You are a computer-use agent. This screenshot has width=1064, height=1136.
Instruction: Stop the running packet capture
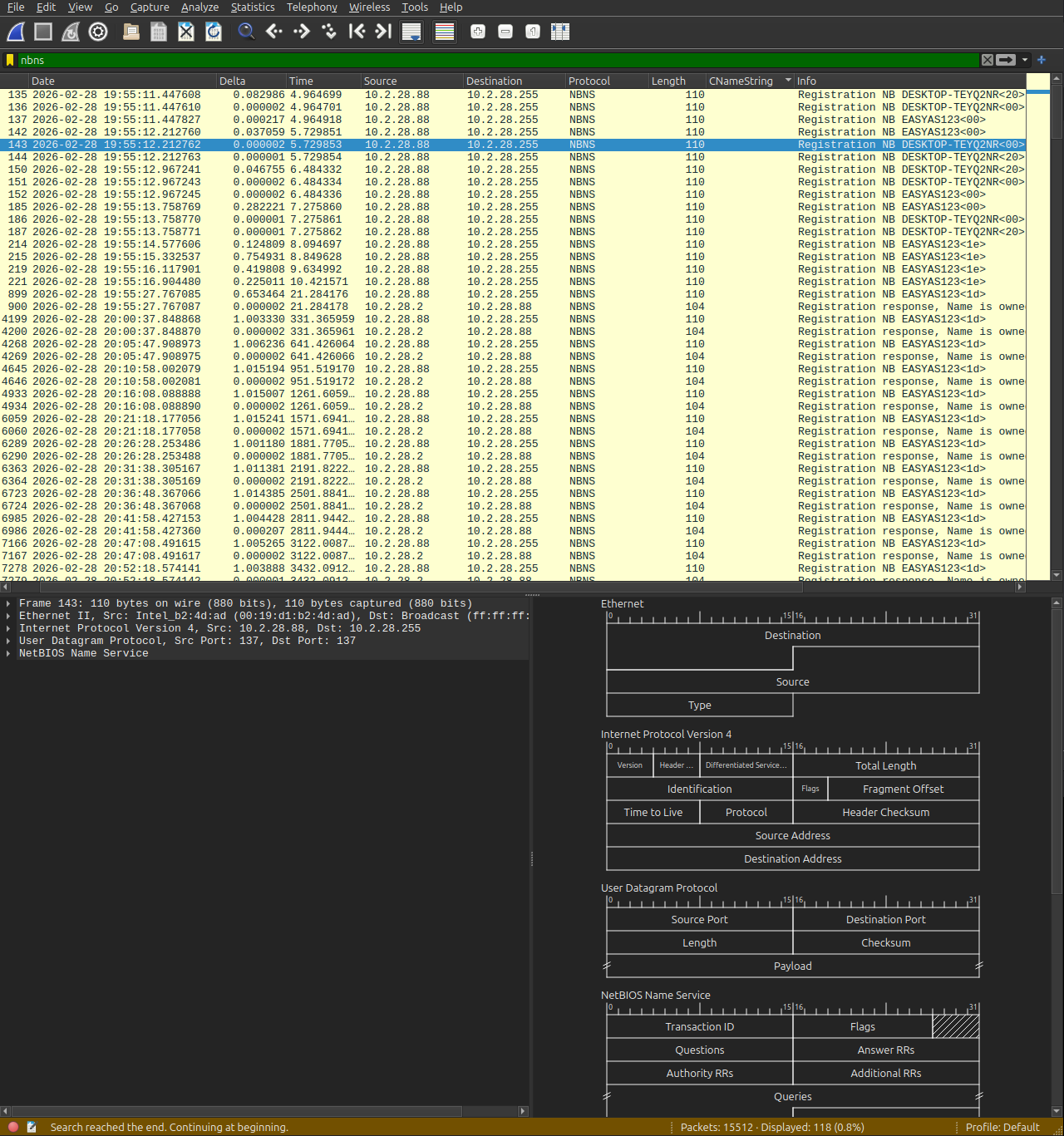tap(43, 32)
